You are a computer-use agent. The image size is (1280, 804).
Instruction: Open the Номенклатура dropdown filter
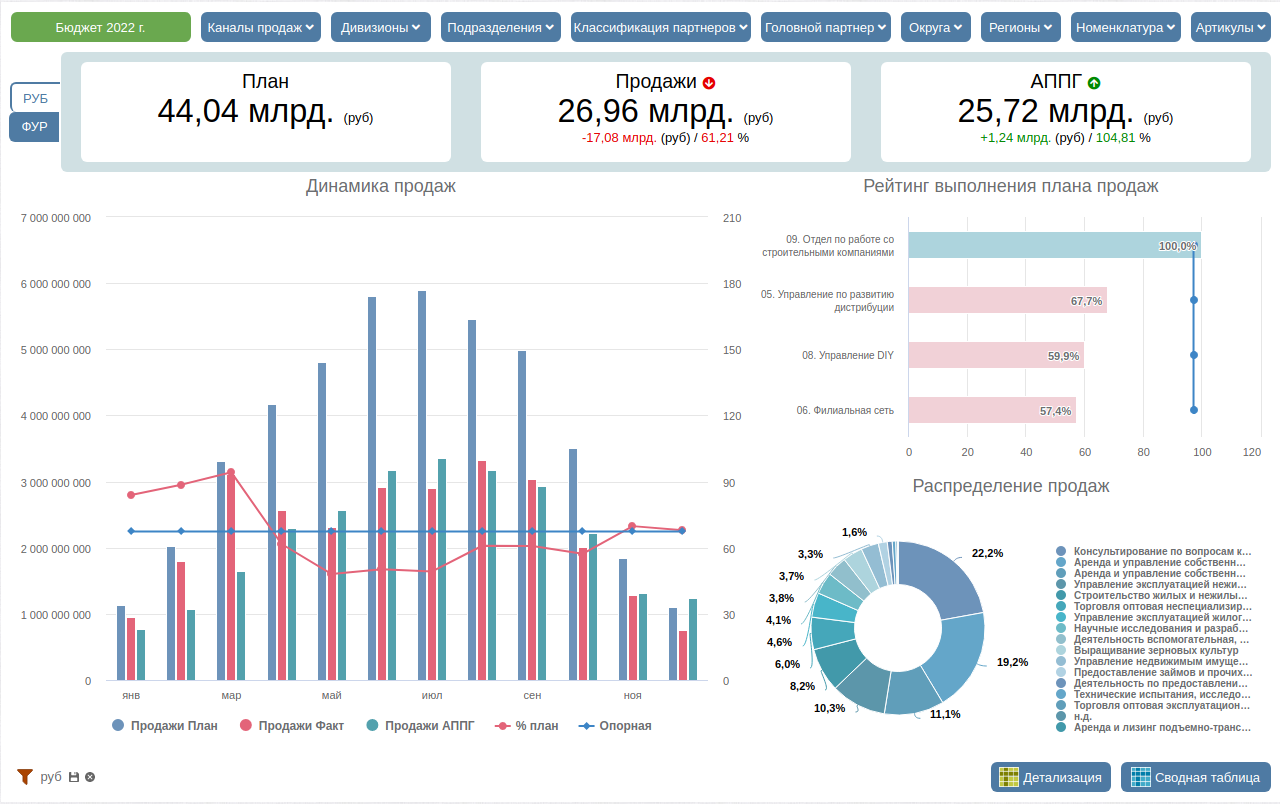click(x=1126, y=27)
